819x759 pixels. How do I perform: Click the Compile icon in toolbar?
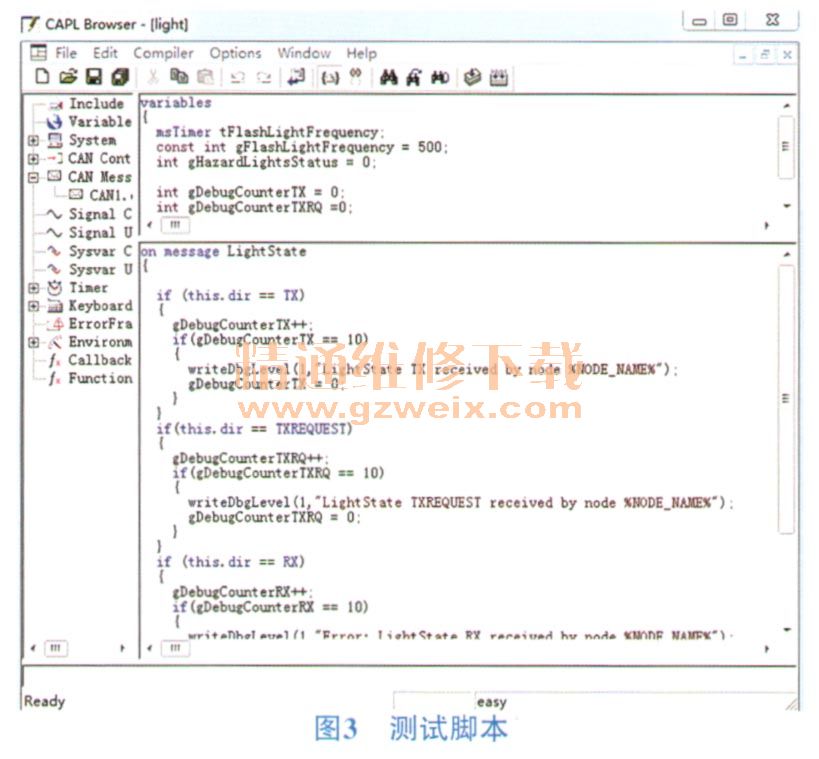(473, 77)
